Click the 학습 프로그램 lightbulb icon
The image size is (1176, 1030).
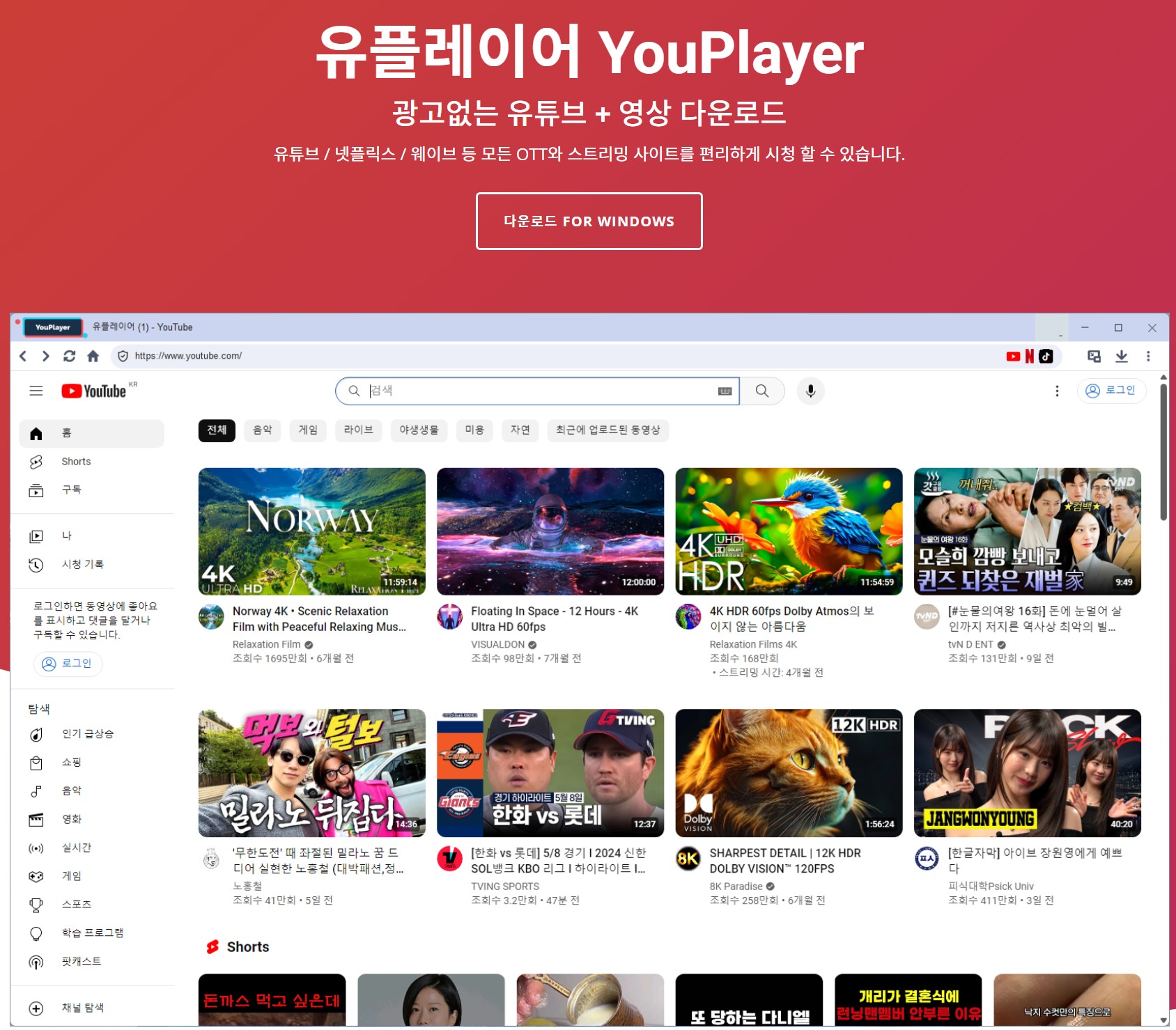pyautogui.click(x=36, y=933)
